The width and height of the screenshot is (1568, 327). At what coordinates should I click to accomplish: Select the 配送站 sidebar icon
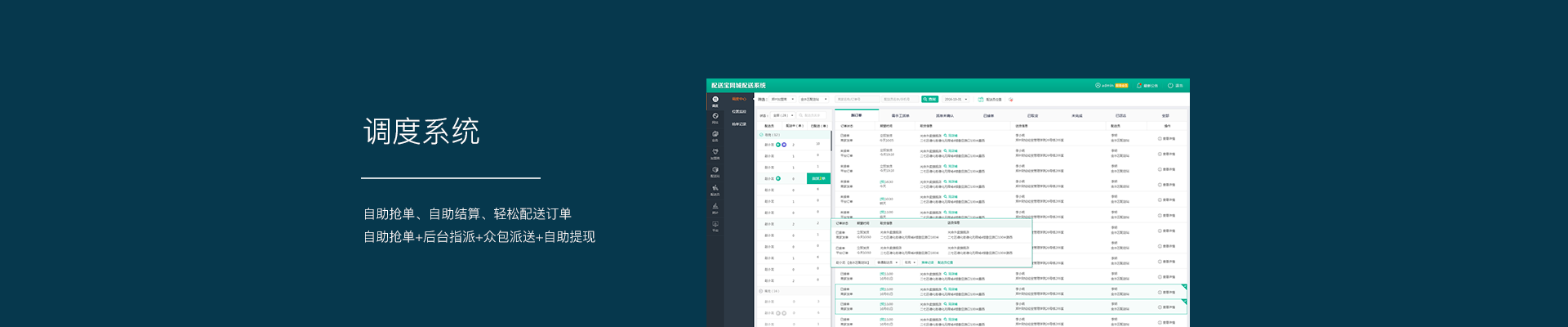point(715,172)
